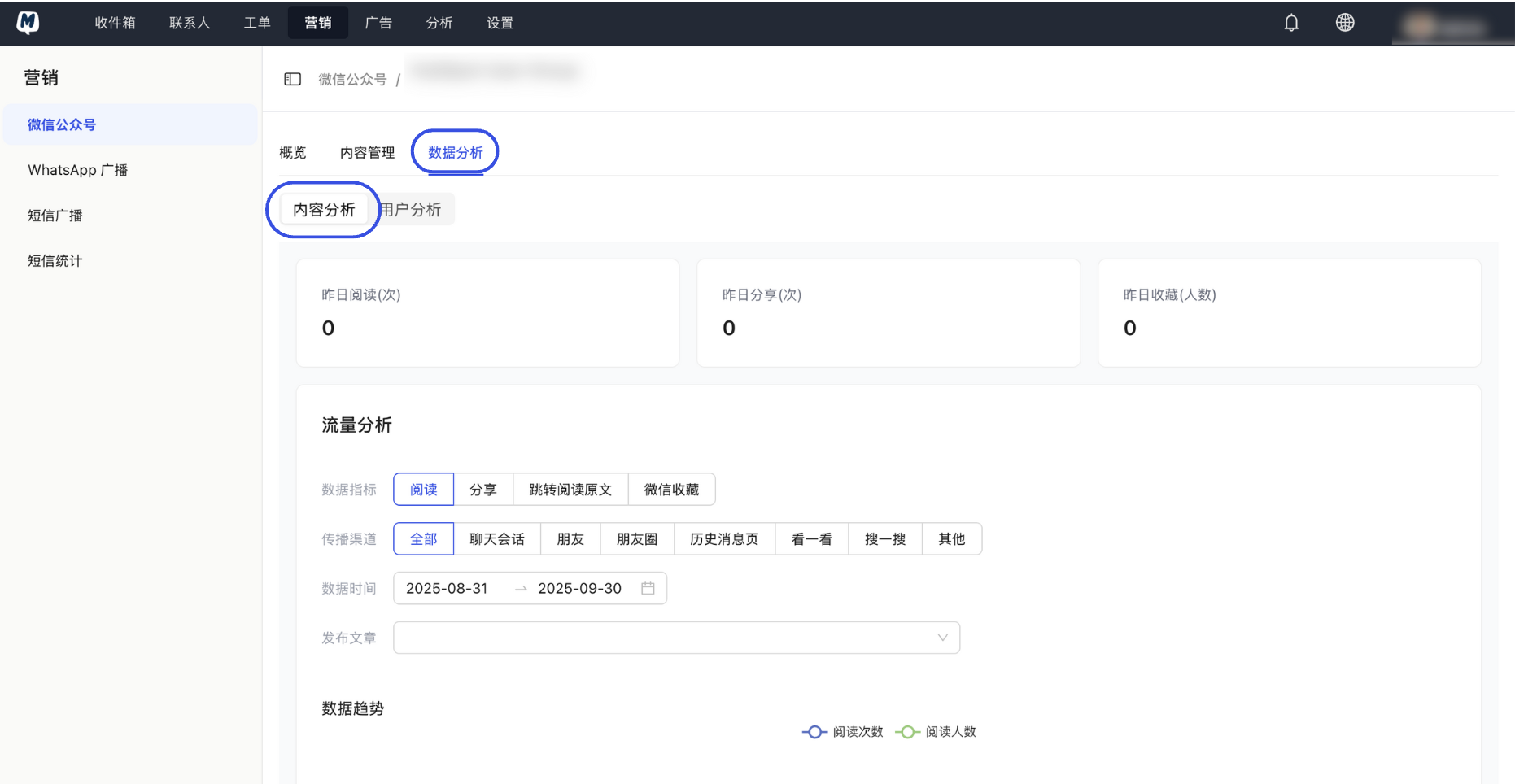
Task: Expand the start date field 2025-08-31
Action: coord(448,588)
